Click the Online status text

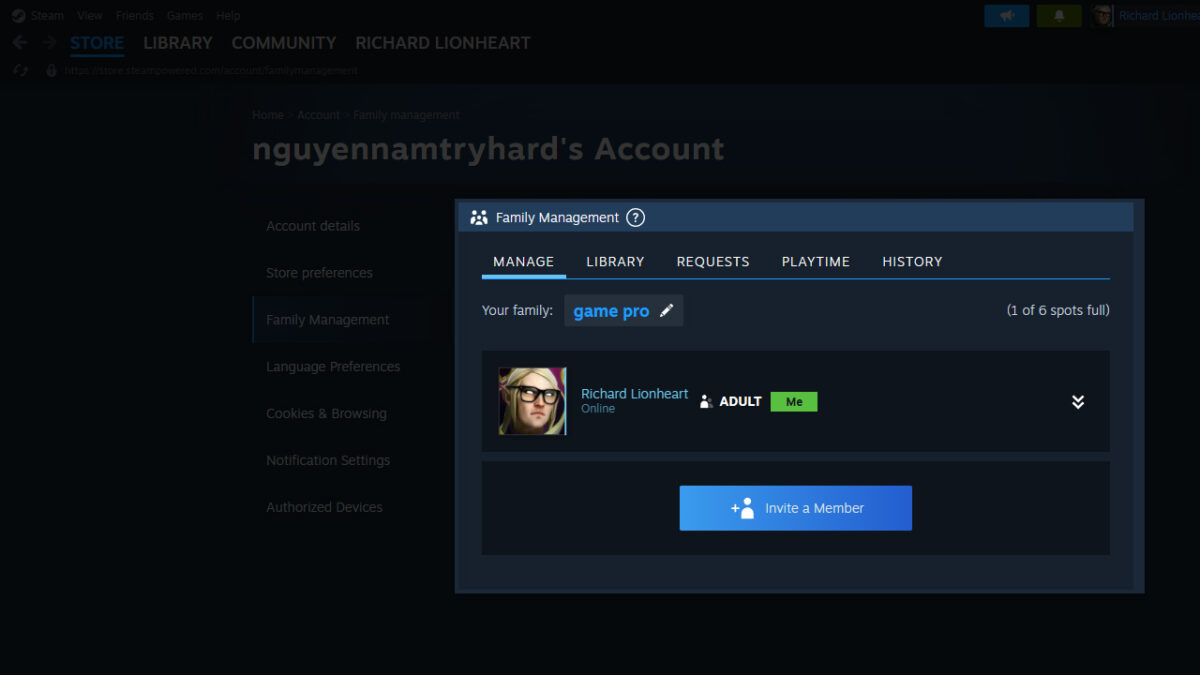[x=598, y=409]
